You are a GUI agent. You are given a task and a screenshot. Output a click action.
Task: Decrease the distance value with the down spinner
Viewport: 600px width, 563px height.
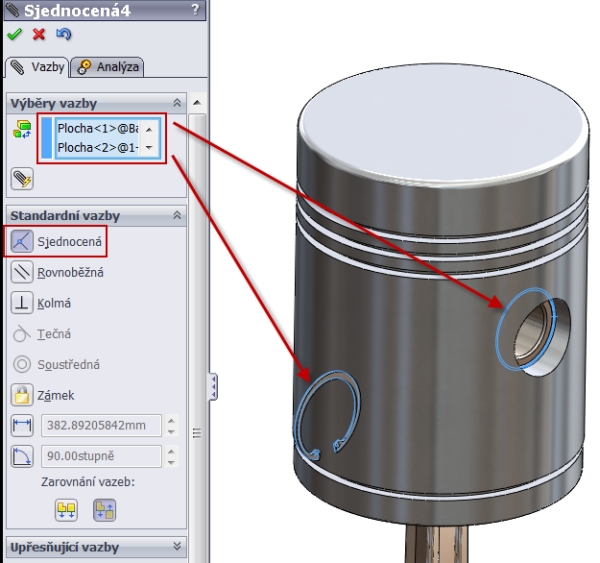(171, 431)
